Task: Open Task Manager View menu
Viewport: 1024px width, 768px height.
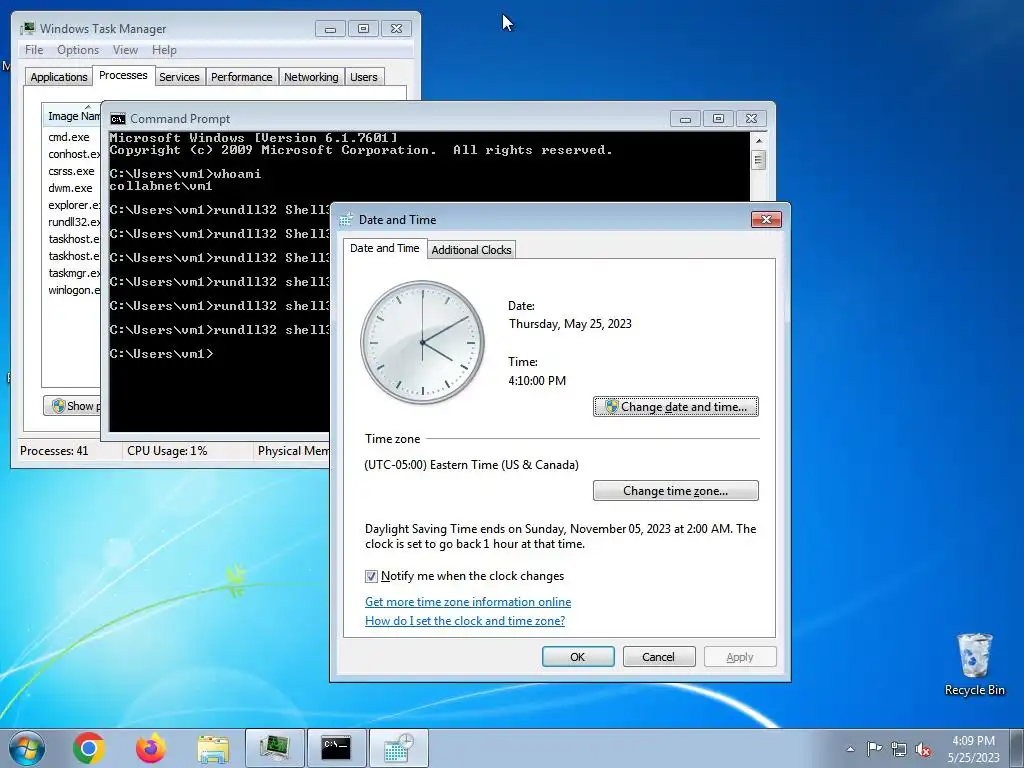Action: [125, 50]
